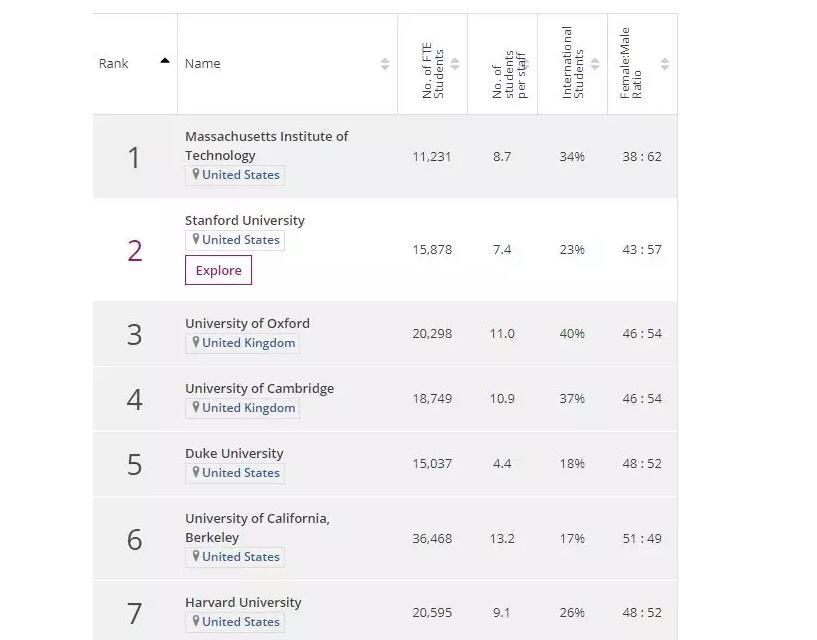Viewport: 817px width, 640px height.
Task: Open Harvard University profile link
Action: click(x=243, y=602)
